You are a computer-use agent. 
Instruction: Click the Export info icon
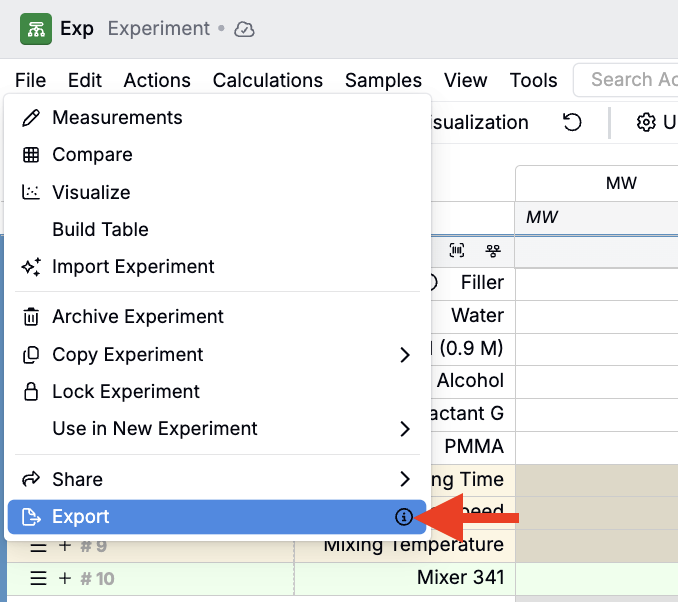[403, 517]
